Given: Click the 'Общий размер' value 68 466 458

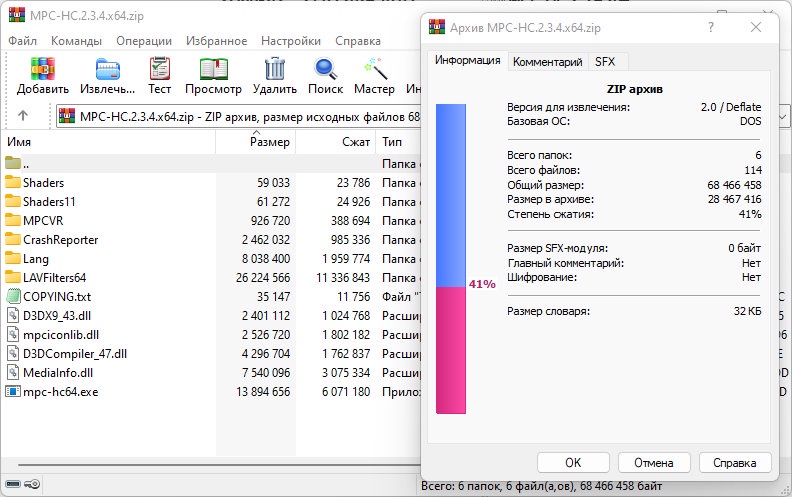Looking at the screenshot, I should tap(734, 185).
